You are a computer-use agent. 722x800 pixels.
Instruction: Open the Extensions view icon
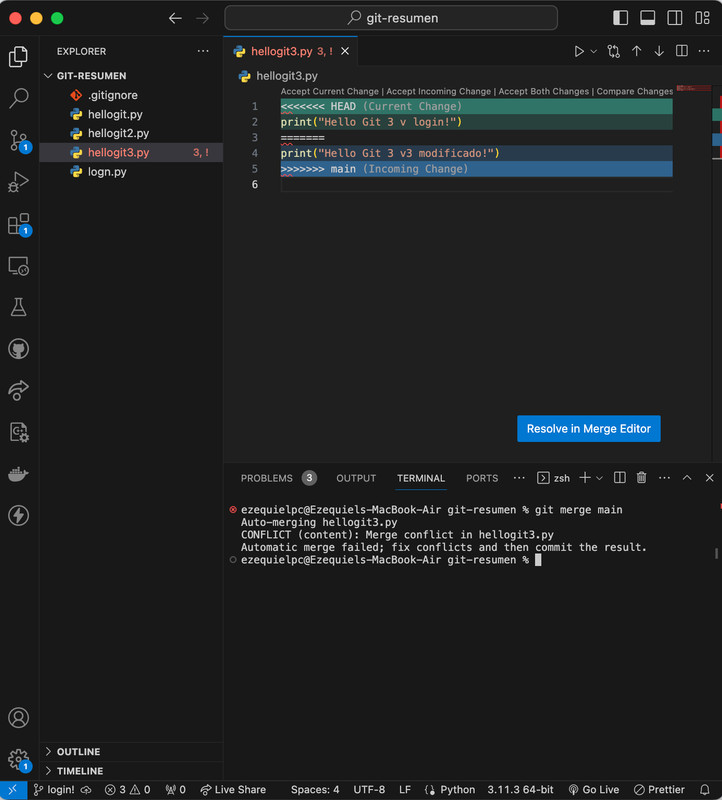click(19, 224)
